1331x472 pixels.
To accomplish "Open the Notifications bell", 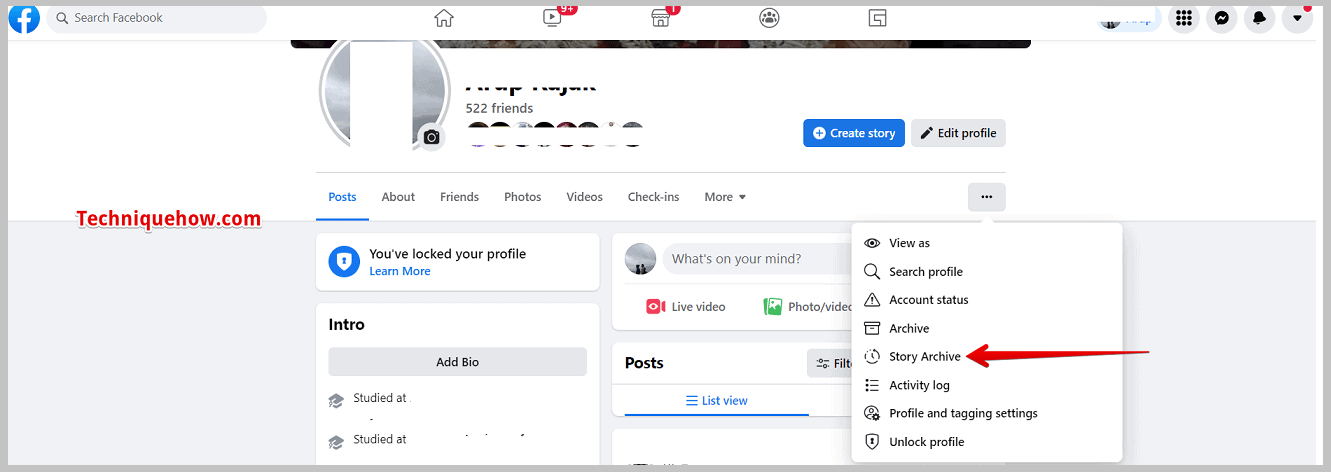I will click(x=1259, y=18).
